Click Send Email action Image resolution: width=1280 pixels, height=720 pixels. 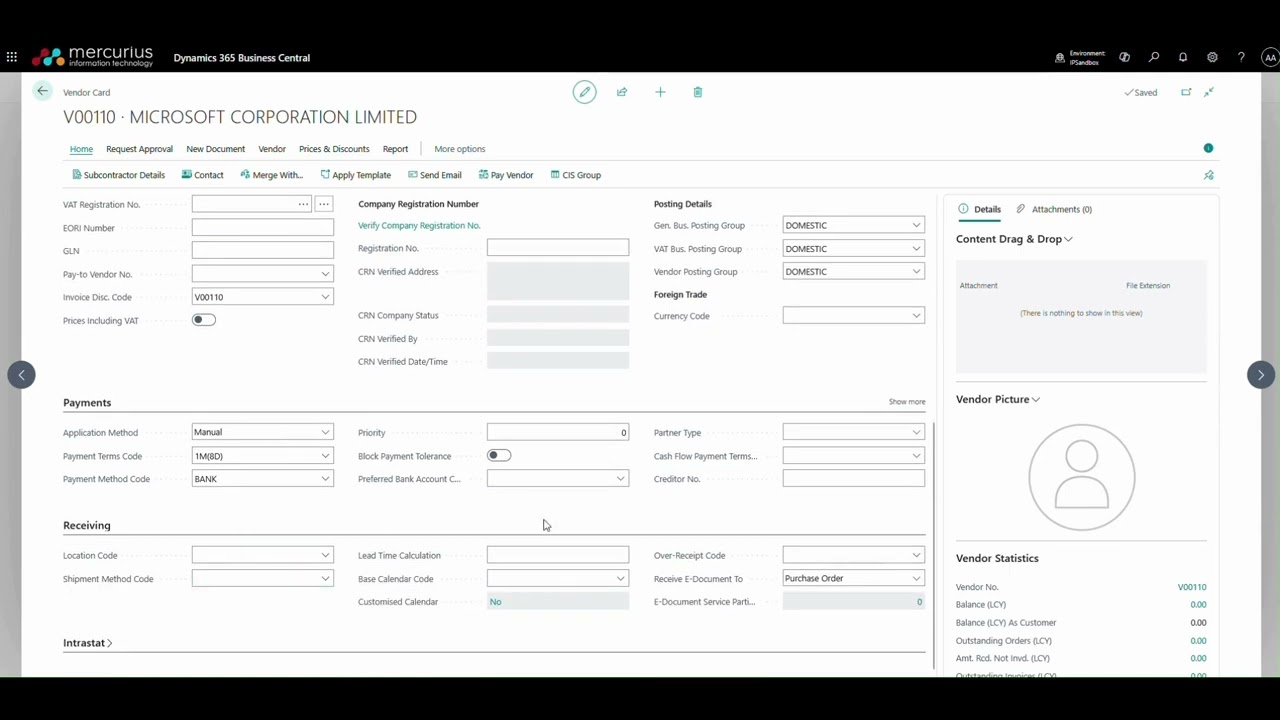[434, 175]
